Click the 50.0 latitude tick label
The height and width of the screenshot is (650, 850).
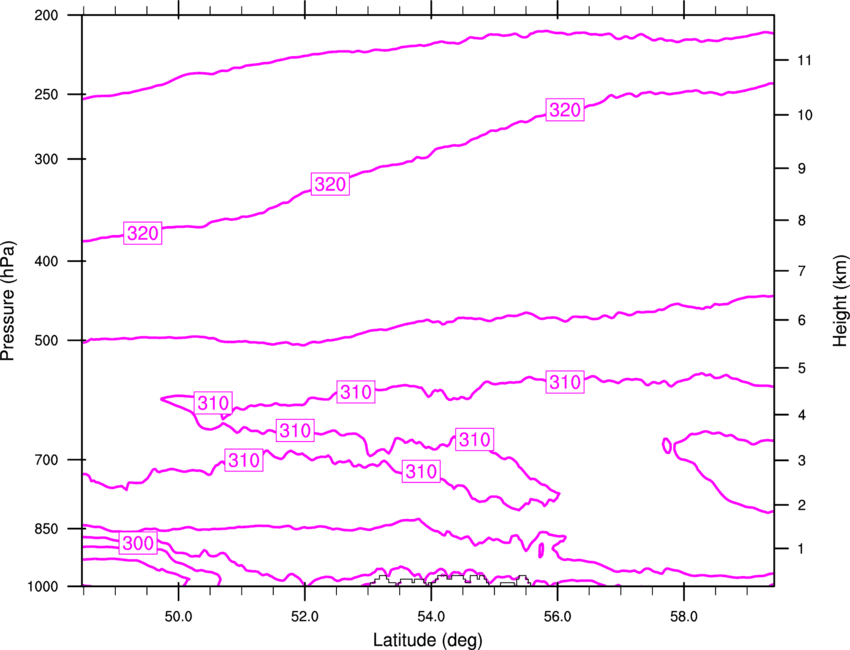178,617
